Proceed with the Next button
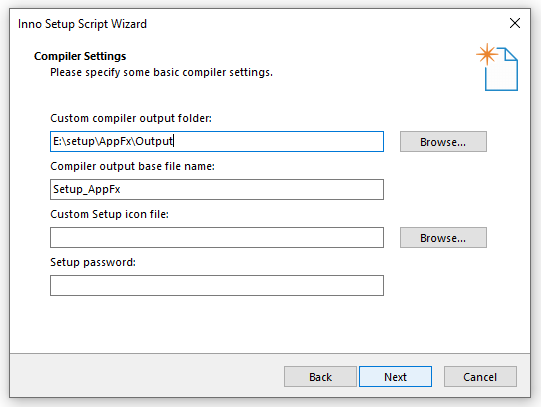Screen dimensions: 541x407 [x=395, y=377]
